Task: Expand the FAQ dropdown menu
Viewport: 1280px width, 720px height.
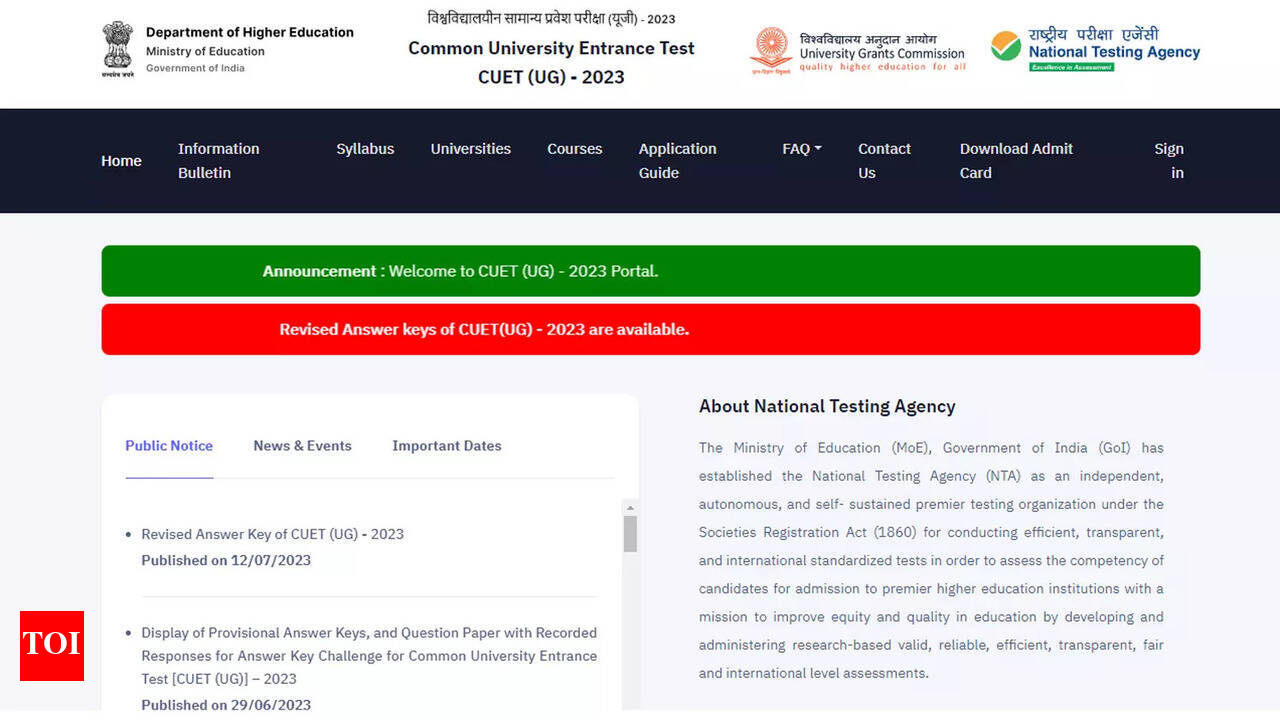Action: tap(801, 149)
